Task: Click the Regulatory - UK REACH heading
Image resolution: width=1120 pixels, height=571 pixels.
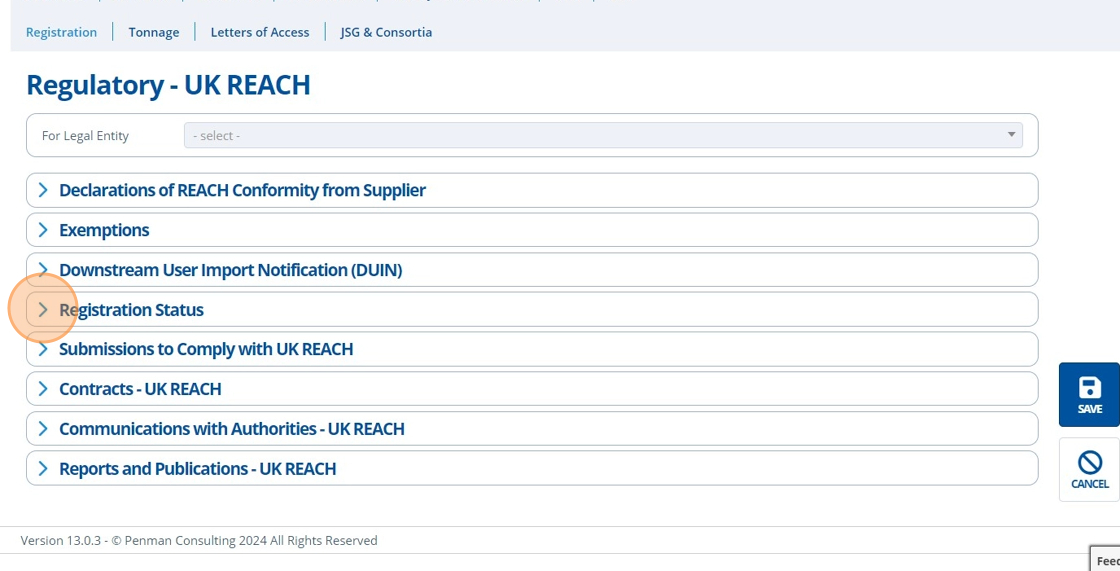Action: pyautogui.click(x=169, y=84)
